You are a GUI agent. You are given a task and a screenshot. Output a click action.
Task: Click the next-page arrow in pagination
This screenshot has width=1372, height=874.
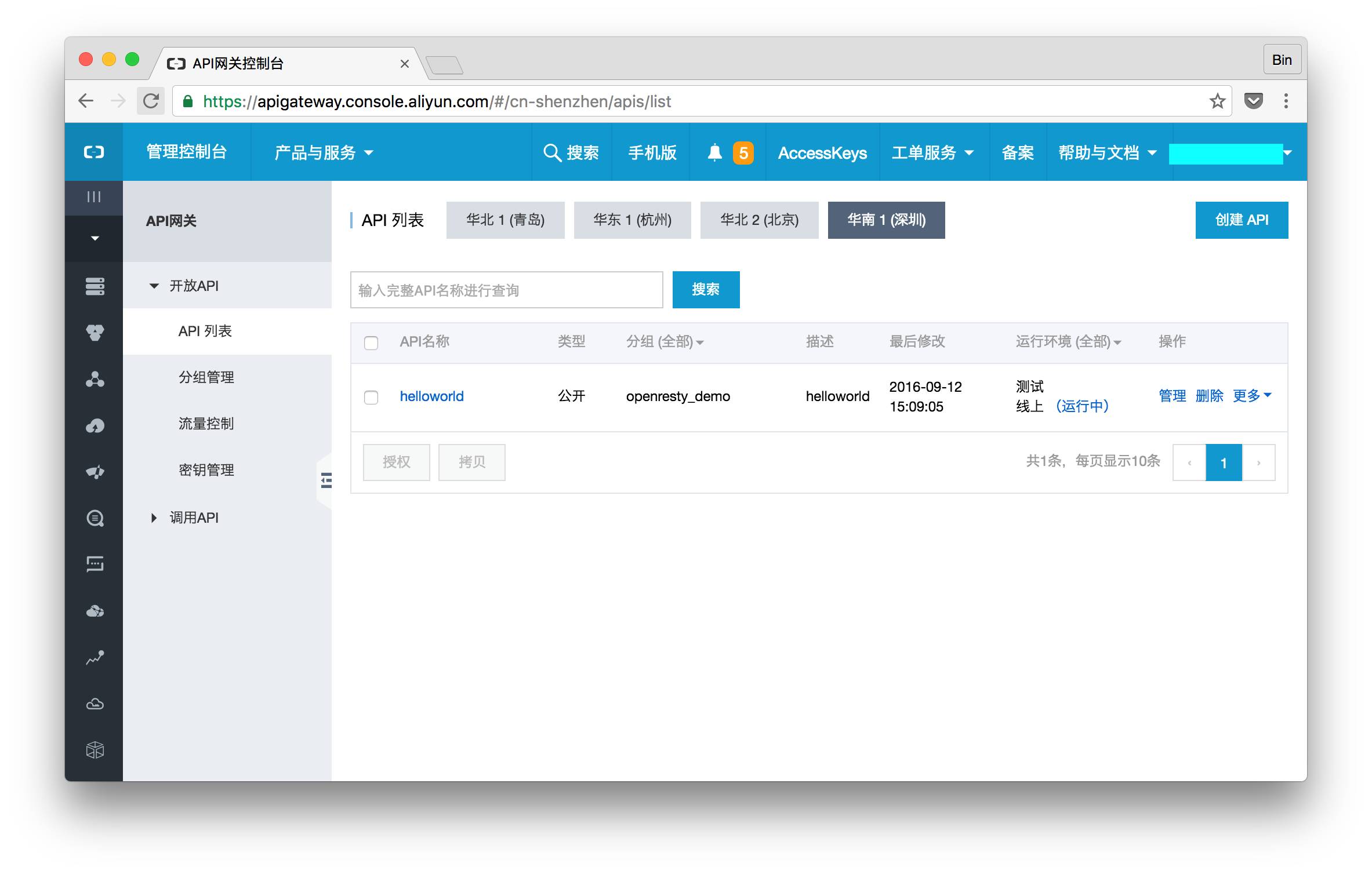(1259, 463)
